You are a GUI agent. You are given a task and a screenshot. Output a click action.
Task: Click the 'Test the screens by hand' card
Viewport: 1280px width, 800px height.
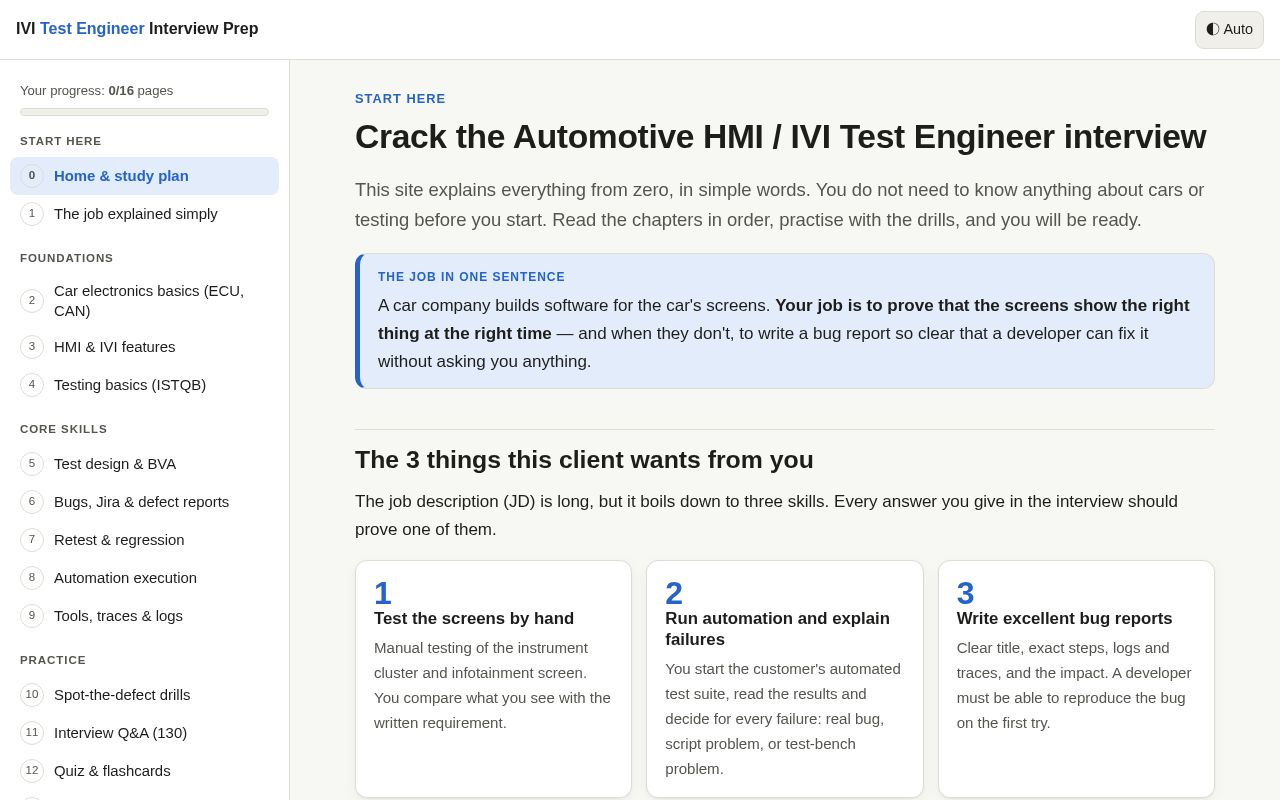click(x=494, y=679)
